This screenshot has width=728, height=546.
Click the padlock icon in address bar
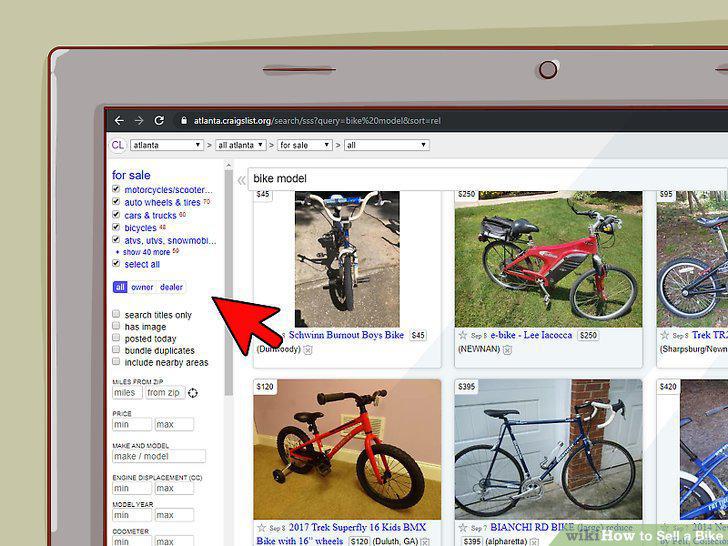coord(184,121)
